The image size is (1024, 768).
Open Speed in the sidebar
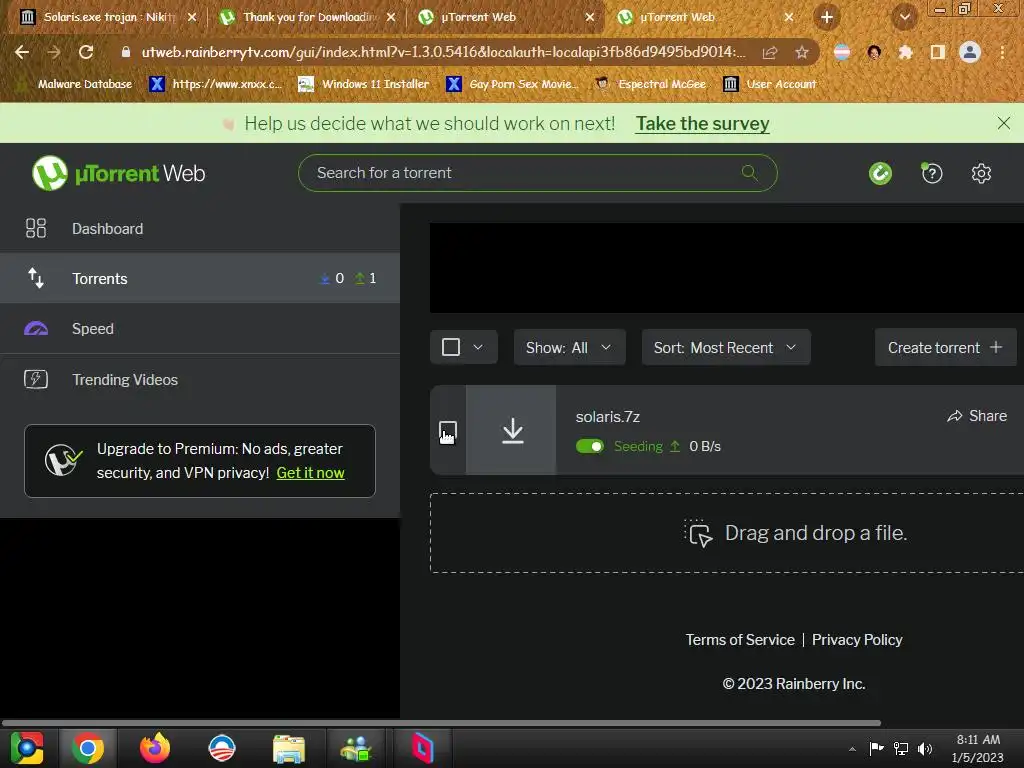click(x=200, y=328)
